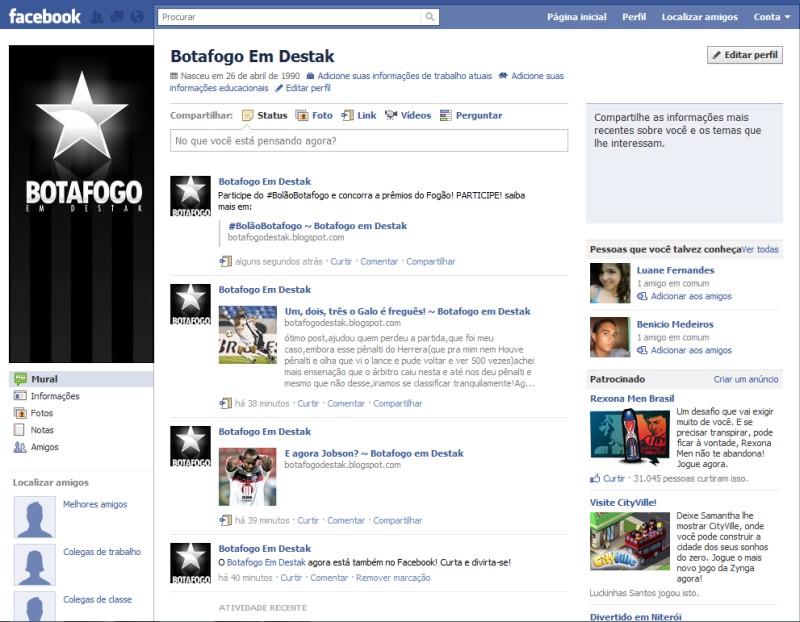Open "Um, dois, três o Galo é freguês!" link

coord(407,311)
